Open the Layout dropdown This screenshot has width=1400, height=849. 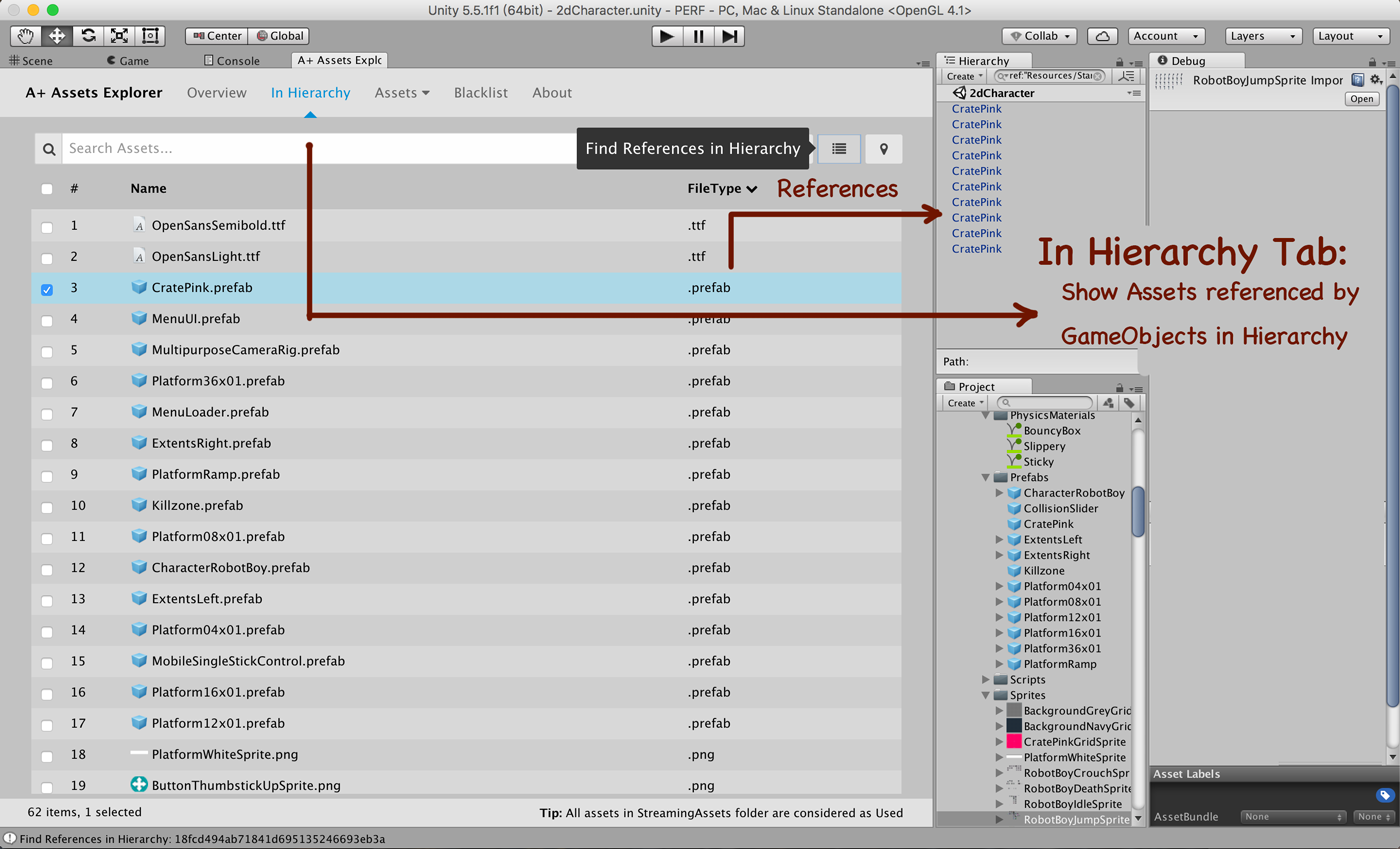[1352, 36]
